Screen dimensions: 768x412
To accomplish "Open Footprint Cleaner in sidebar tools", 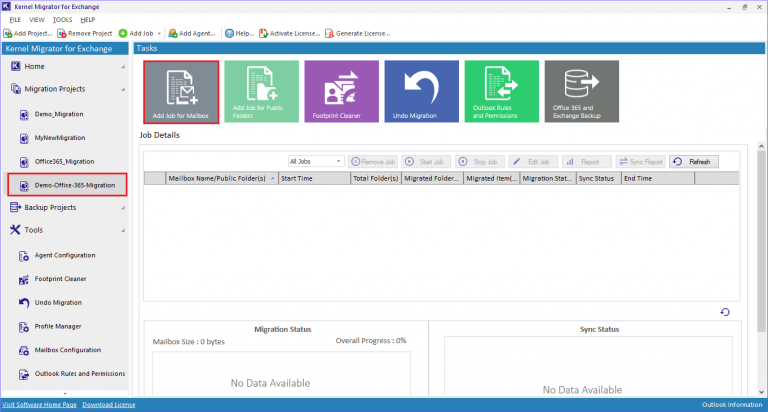I will click(60, 279).
